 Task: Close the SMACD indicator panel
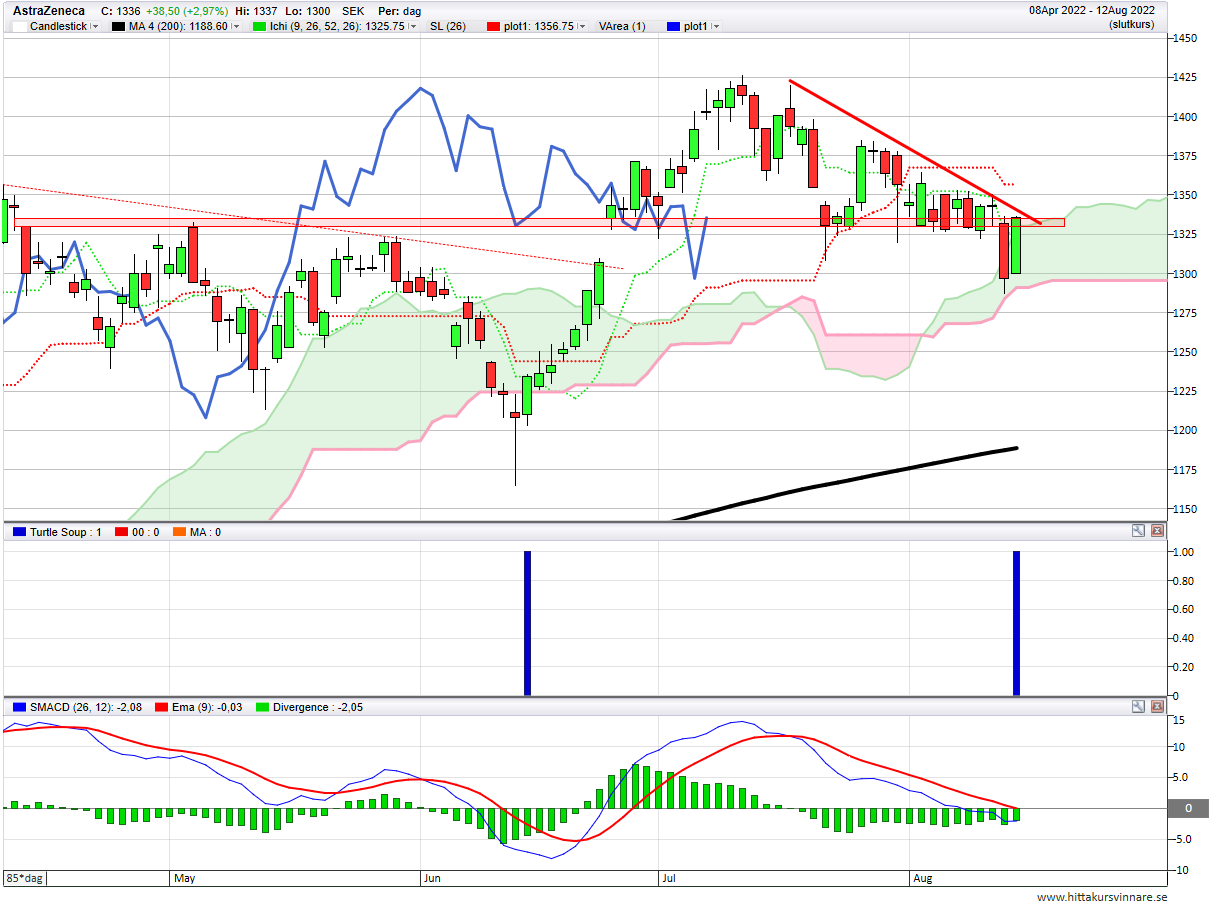tap(1158, 706)
